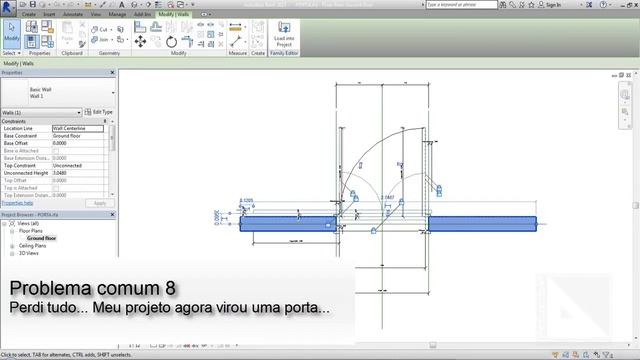Open the navigation wheel in view
Screen dimensions: 640x360
625,95
